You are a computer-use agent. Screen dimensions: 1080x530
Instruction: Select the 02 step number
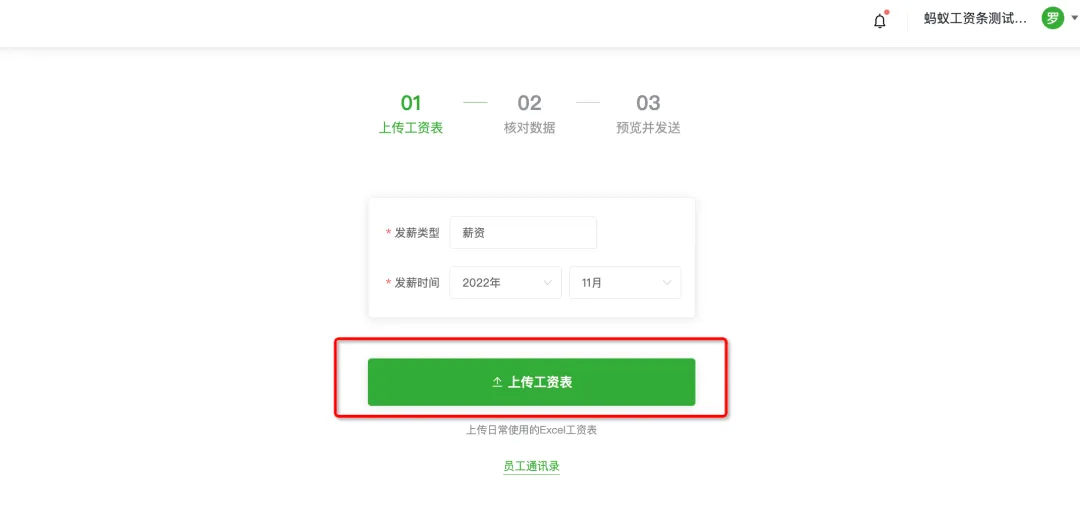[x=529, y=103]
